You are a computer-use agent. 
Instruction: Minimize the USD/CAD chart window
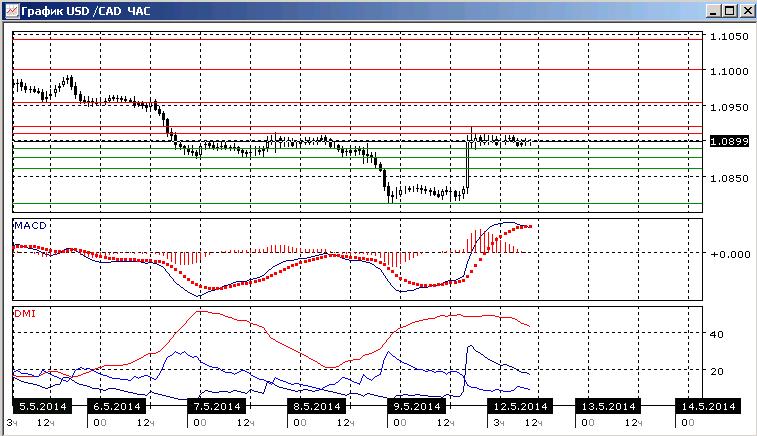[x=714, y=11]
